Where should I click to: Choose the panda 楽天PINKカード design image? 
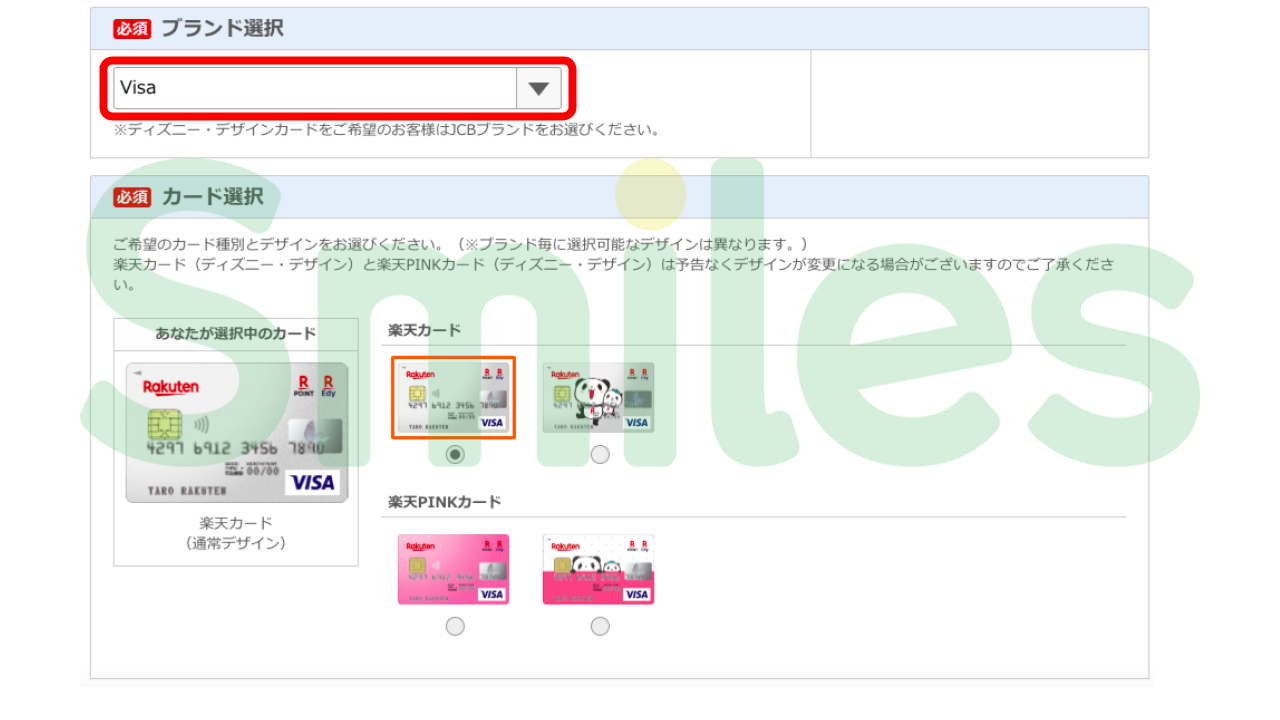pyautogui.click(x=599, y=568)
